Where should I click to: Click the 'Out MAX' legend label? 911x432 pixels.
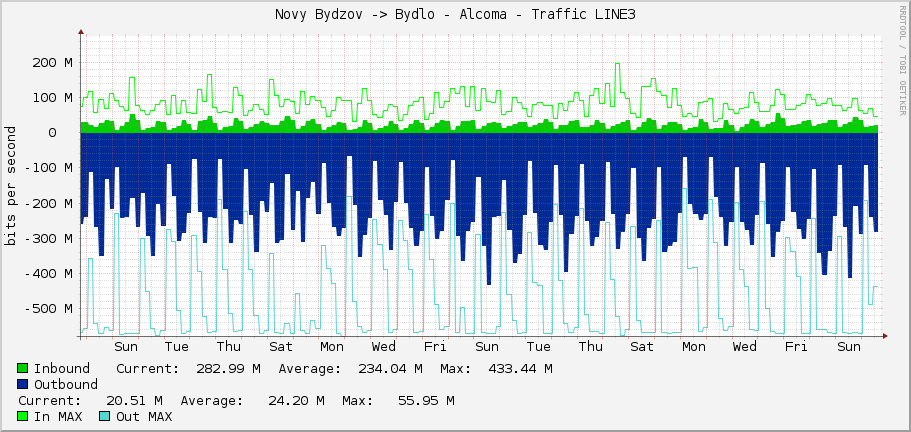(144, 416)
